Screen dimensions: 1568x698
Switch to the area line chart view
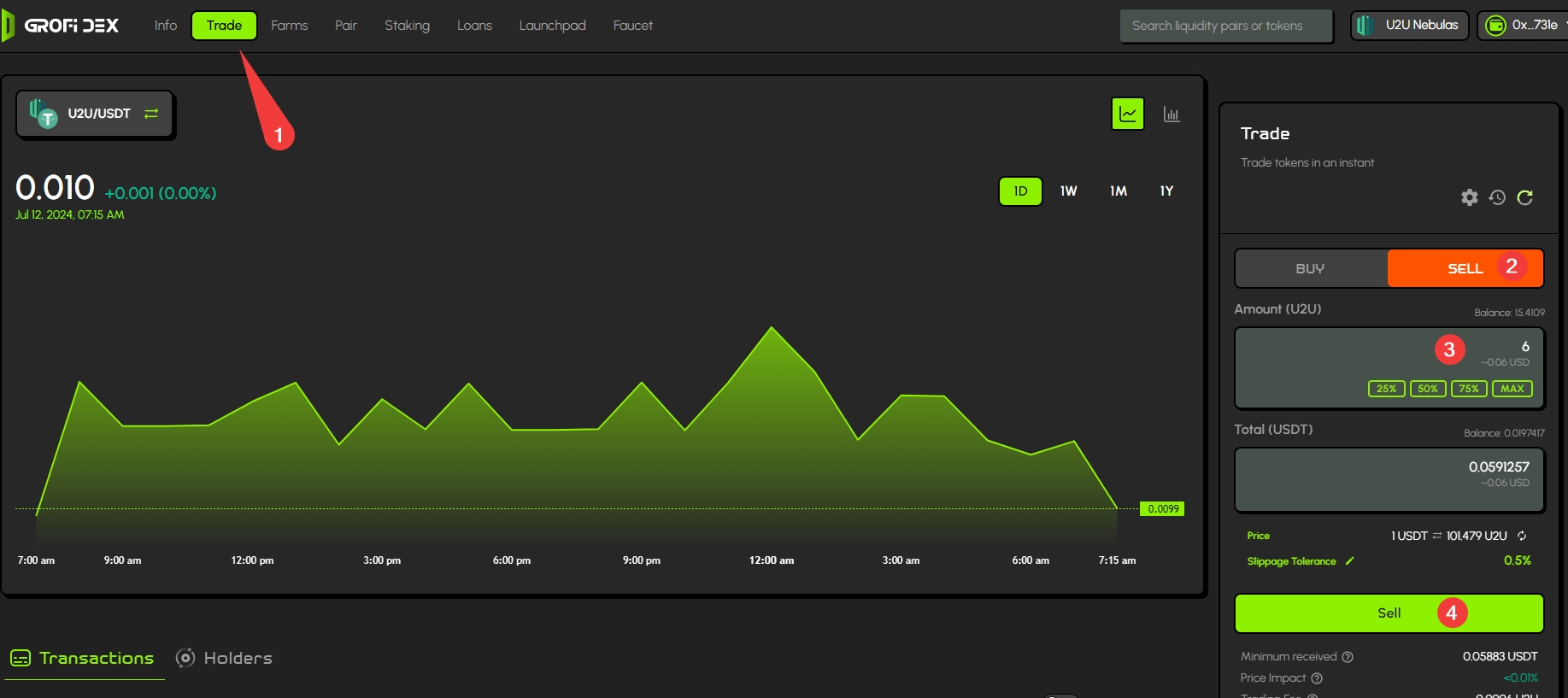[1127, 114]
